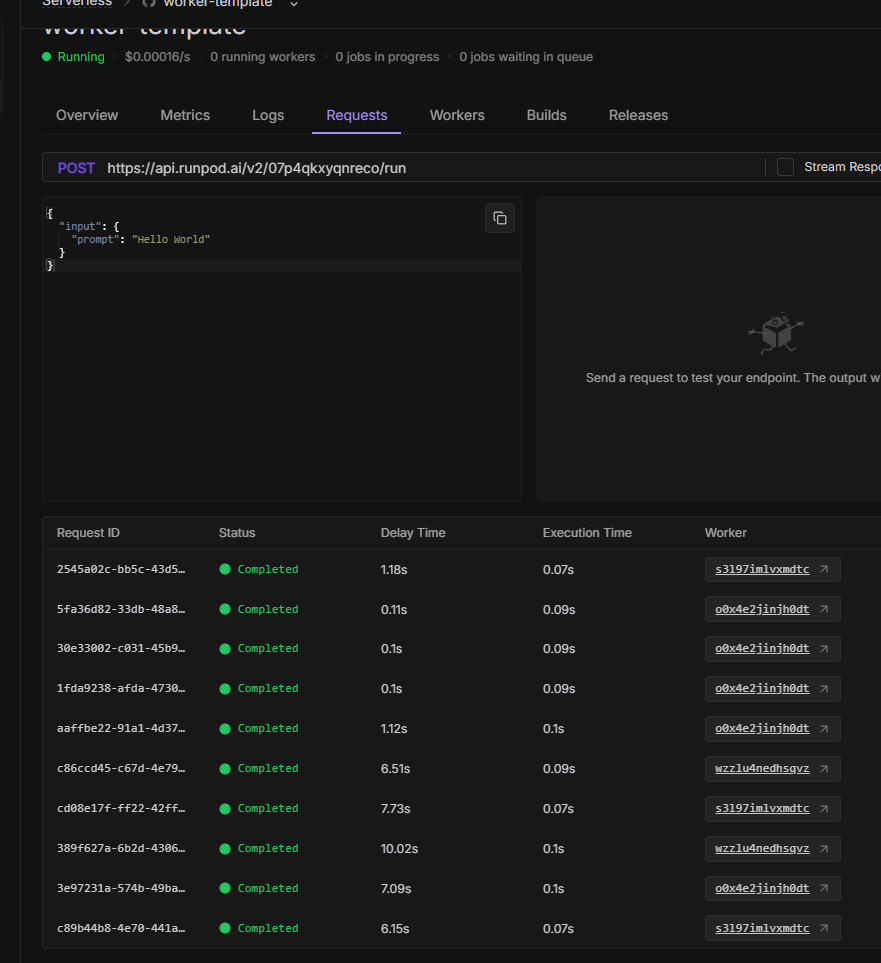Open worker link in the 30e33002 row
This screenshot has height=963, width=881.
tap(772, 649)
